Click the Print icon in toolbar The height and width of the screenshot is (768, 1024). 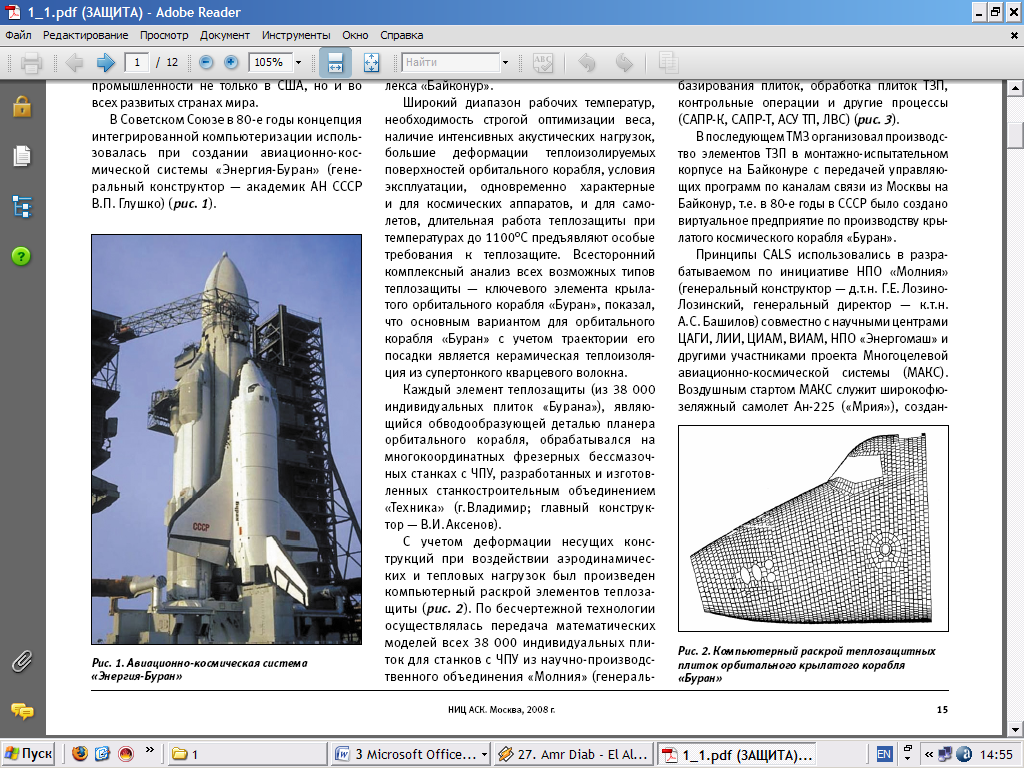31,63
